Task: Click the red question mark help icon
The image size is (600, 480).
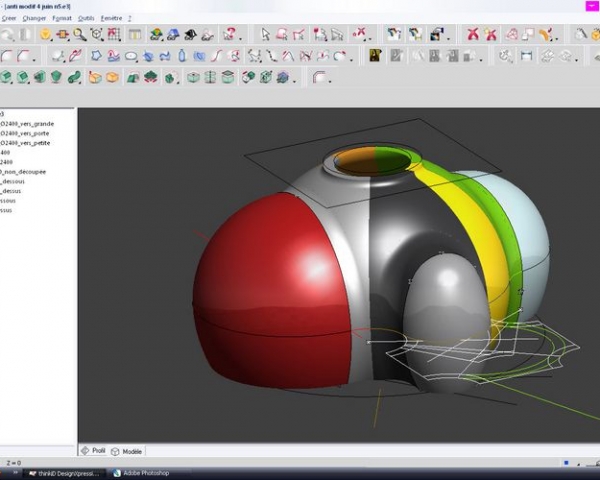Action: click(230, 34)
